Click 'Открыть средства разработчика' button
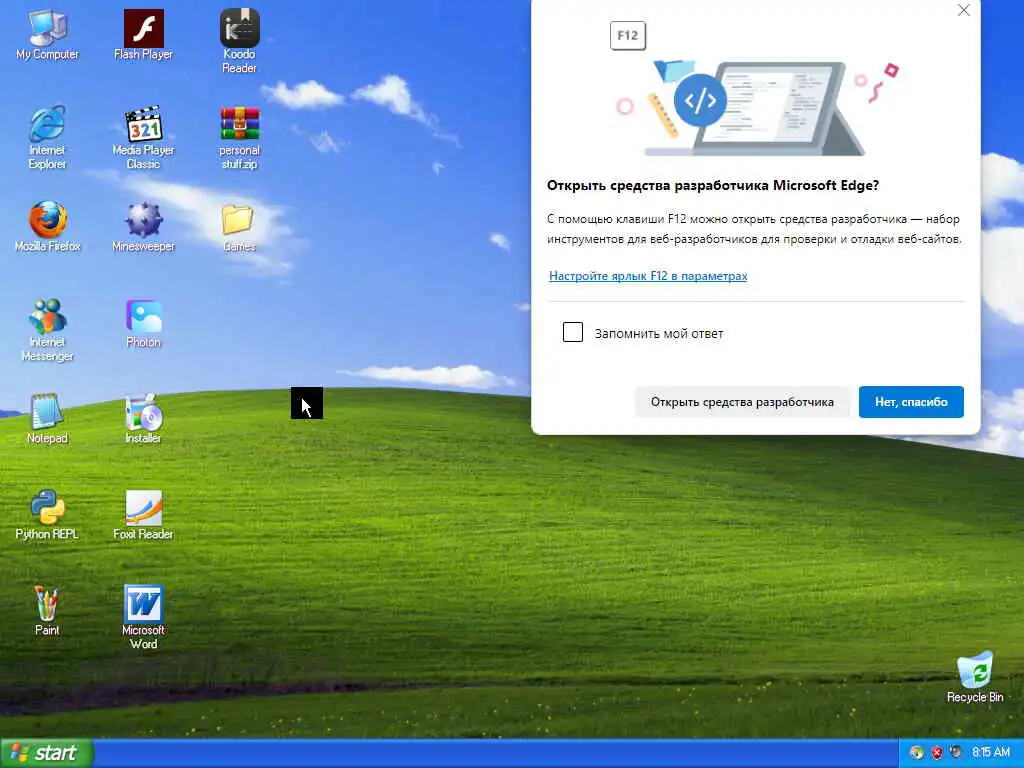1024x768 pixels. pyautogui.click(x=742, y=402)
